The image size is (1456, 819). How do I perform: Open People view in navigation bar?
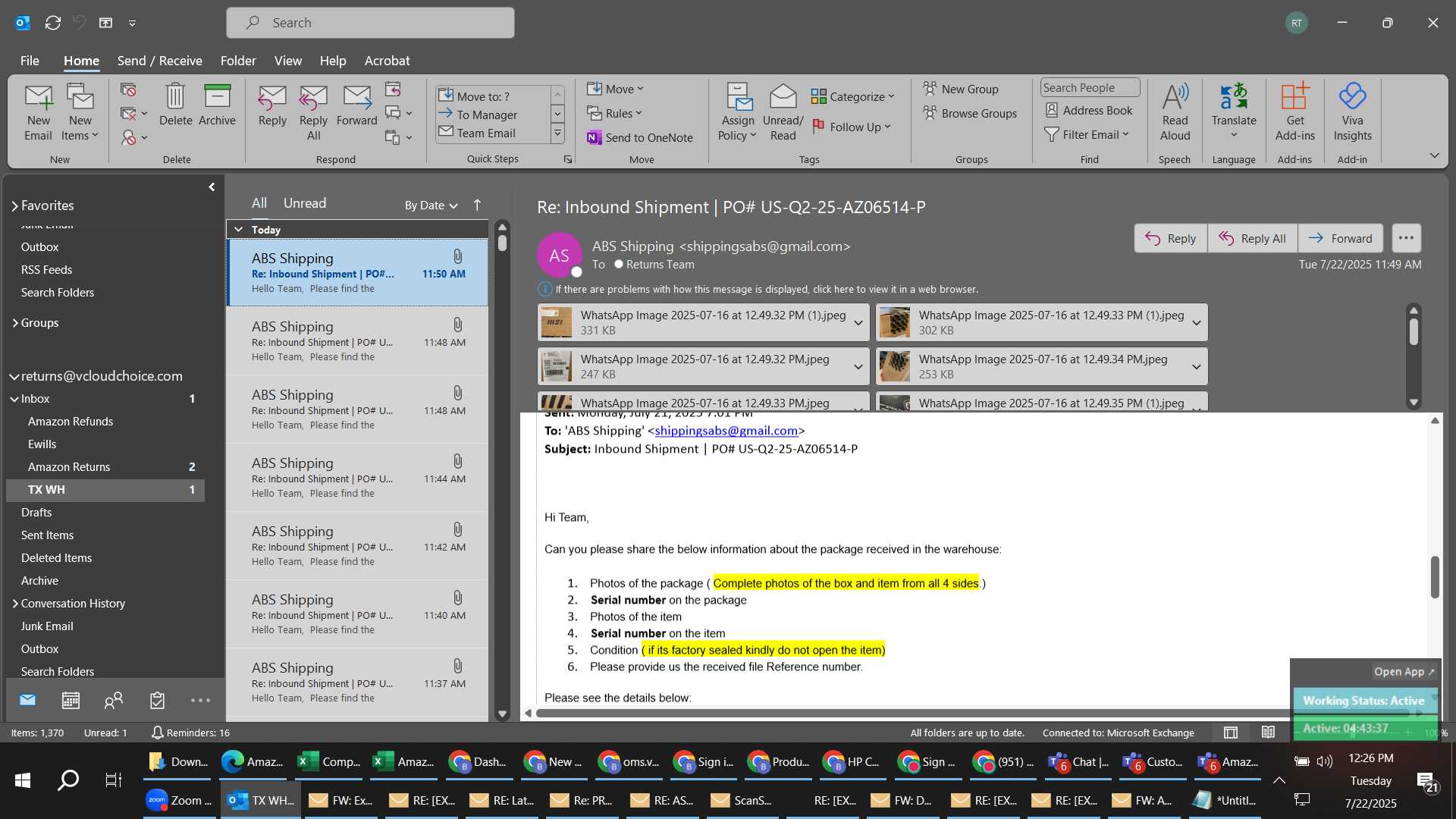tap(114, 700)
